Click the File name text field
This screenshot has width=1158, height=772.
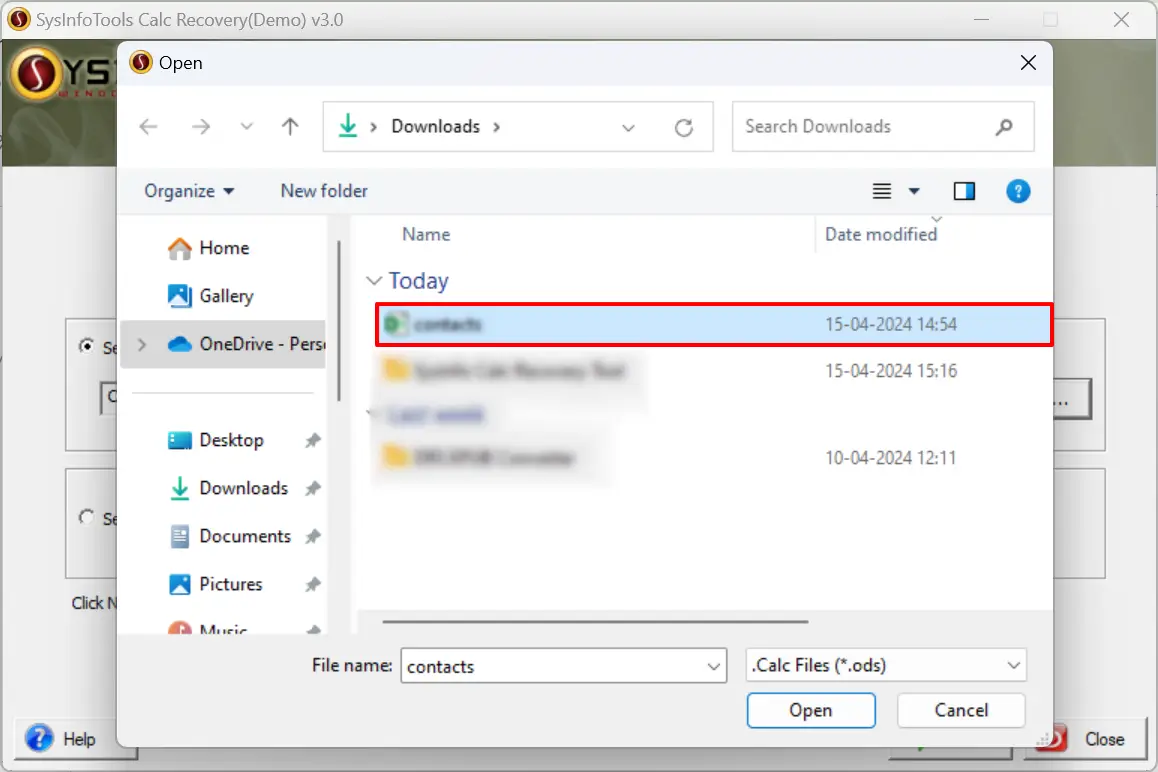[x=554, y=666]
